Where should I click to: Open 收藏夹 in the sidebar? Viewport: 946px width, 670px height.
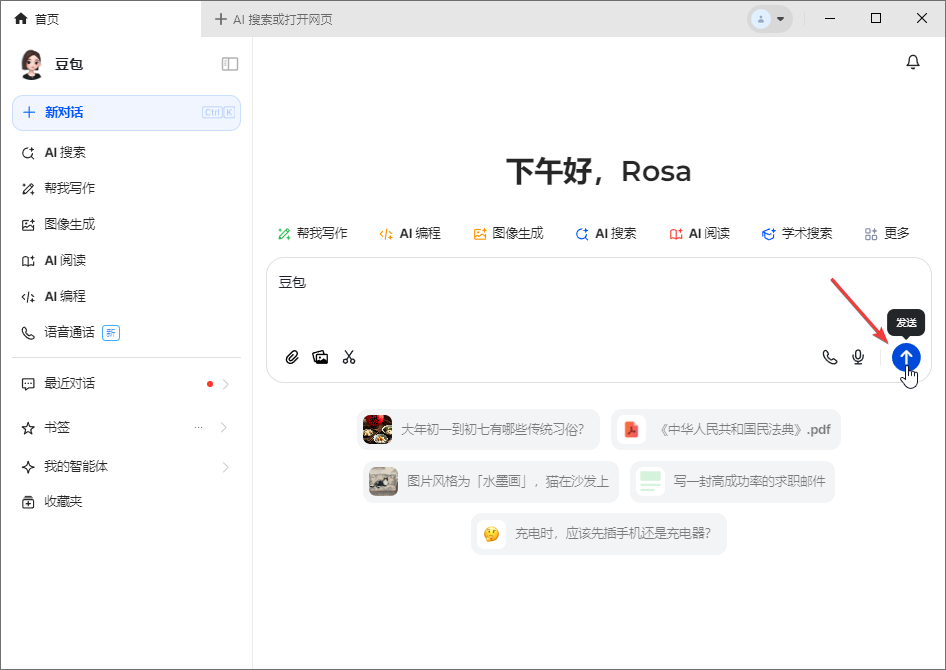[x=64, y=502]
